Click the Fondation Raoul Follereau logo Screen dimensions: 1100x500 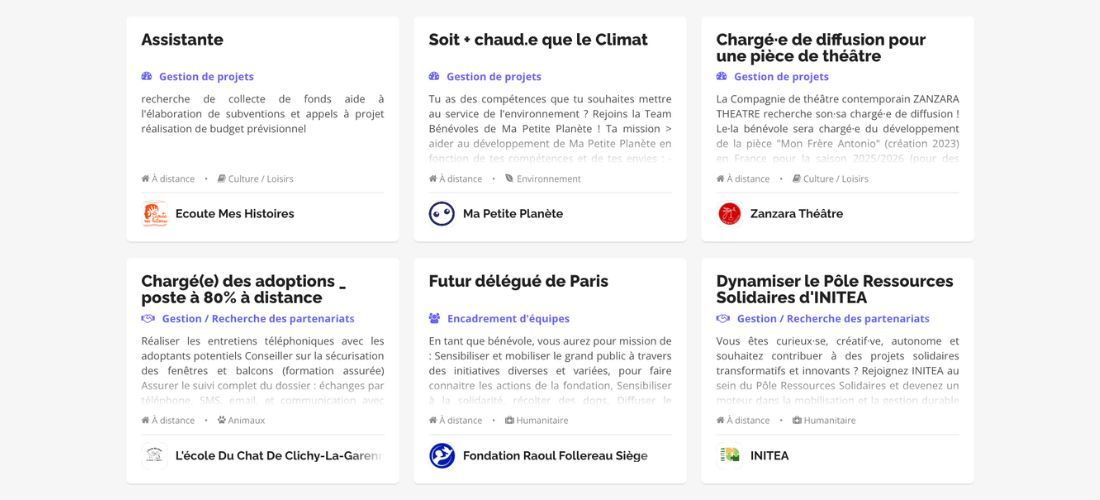click(442, 456)
